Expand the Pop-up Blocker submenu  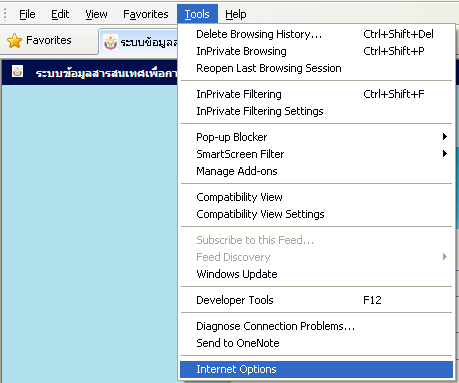click(x=316, y=137)
